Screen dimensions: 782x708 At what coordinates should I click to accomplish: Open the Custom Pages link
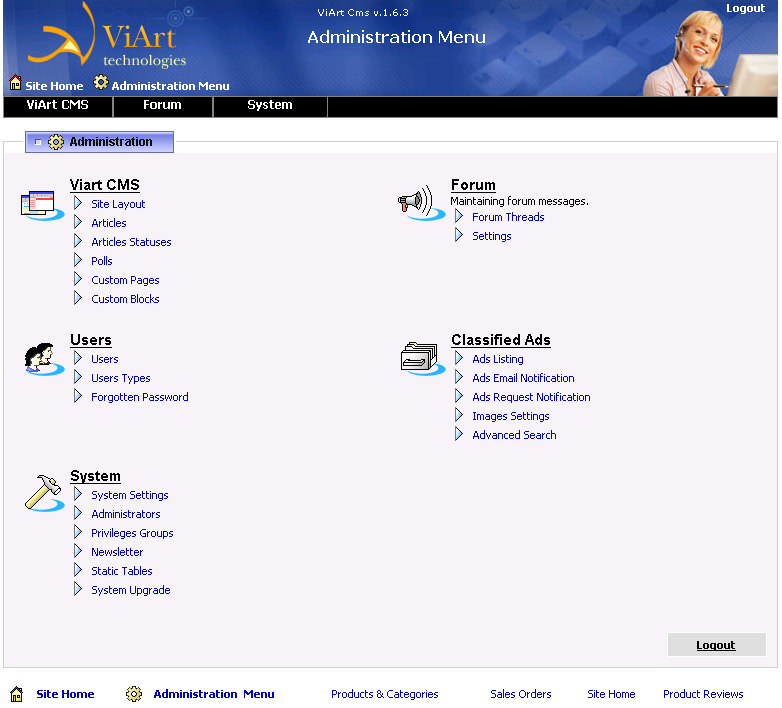(x=125, y=280)
